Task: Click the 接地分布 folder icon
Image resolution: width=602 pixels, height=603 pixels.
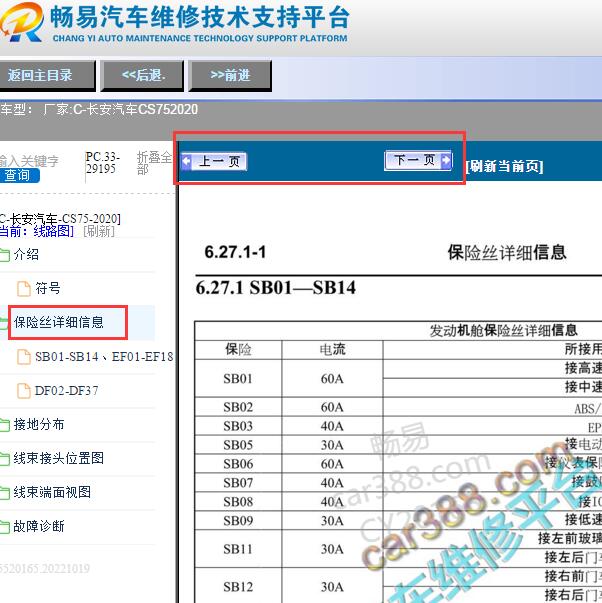Action: (x=5, y=425)
